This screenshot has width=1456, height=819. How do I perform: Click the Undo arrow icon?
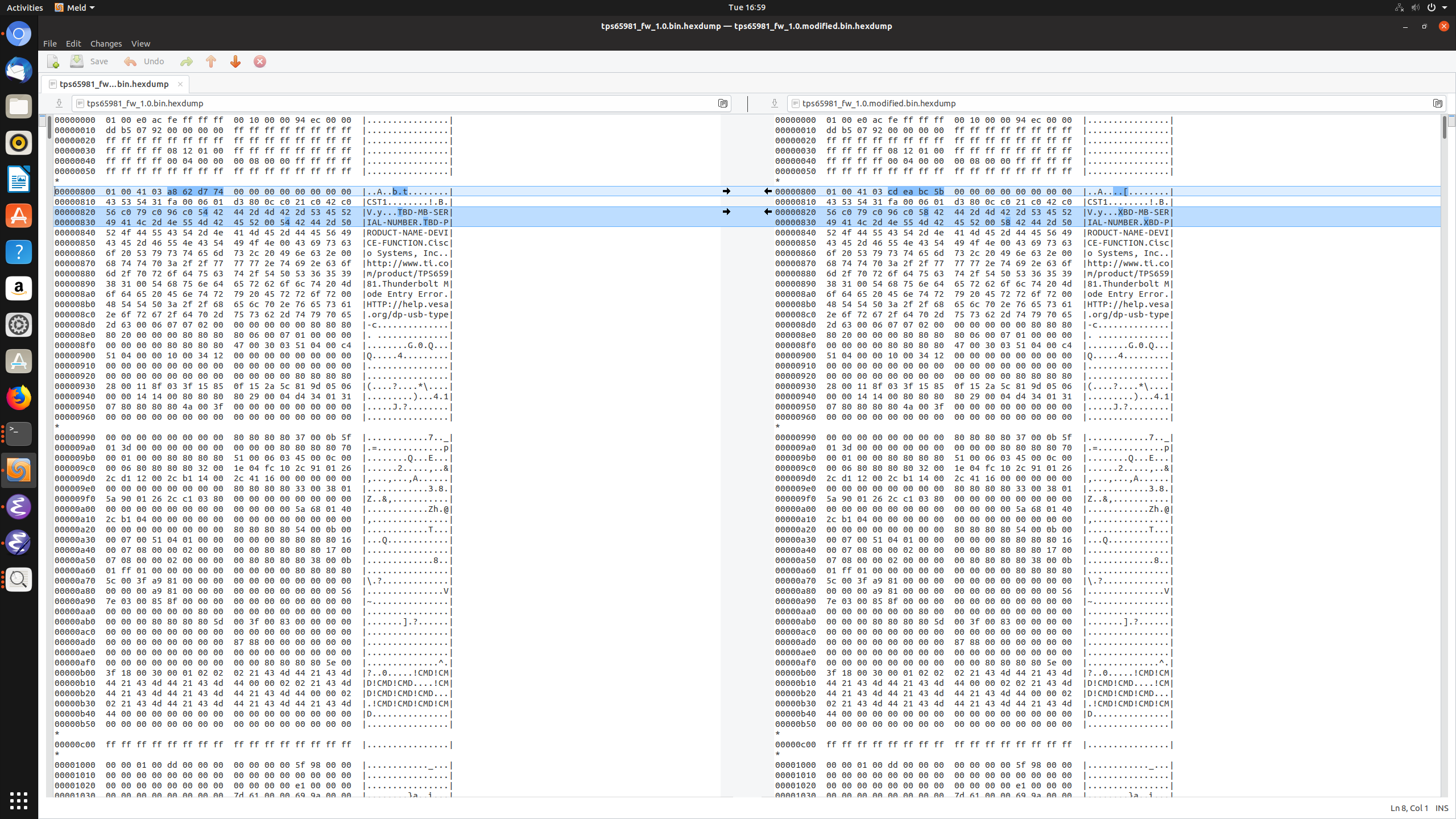pos(130,61)
